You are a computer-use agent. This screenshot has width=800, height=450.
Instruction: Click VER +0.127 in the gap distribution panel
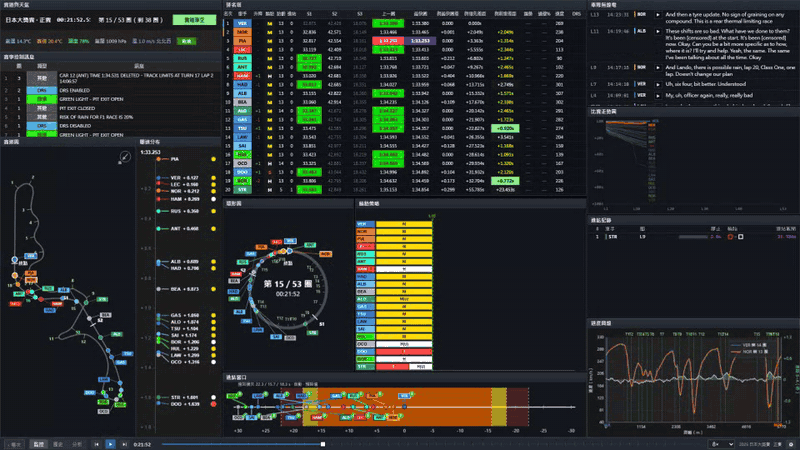click(x=184, y=178)
